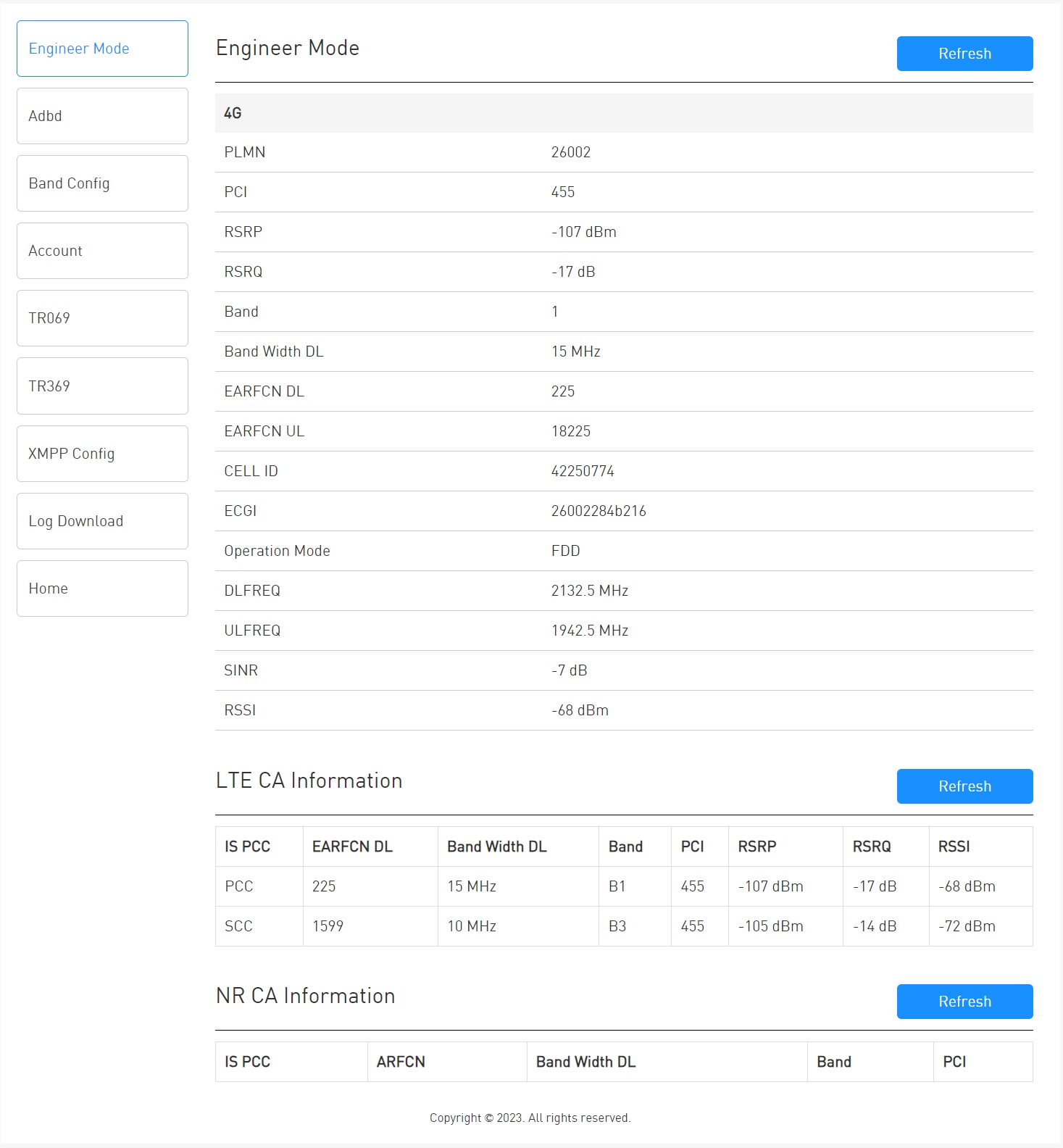
Task: Click the CELL ID value 42250774
Action: [x=583, y=471]
